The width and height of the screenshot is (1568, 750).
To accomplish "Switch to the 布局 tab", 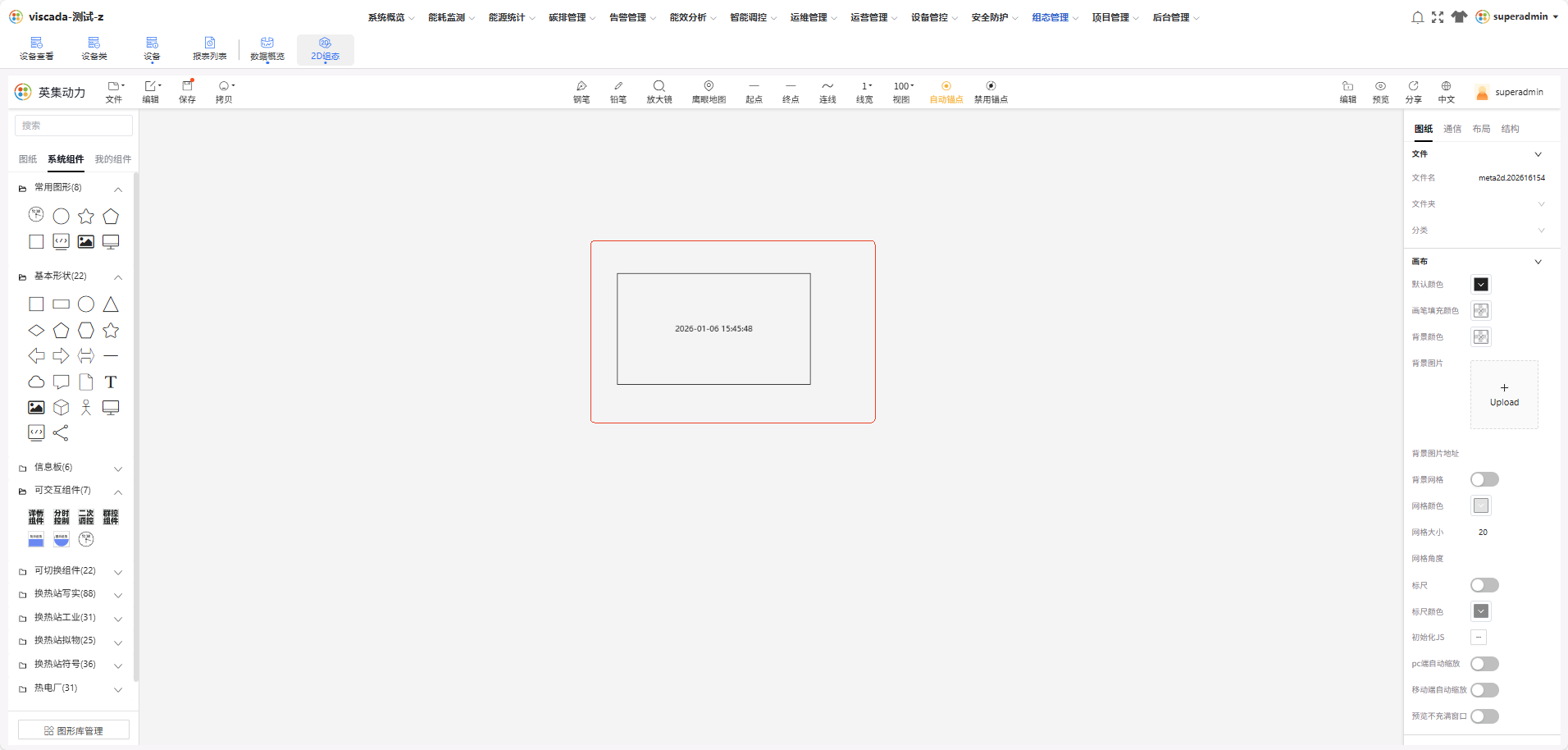I will pyautogui.click(x=1481, y=129).
